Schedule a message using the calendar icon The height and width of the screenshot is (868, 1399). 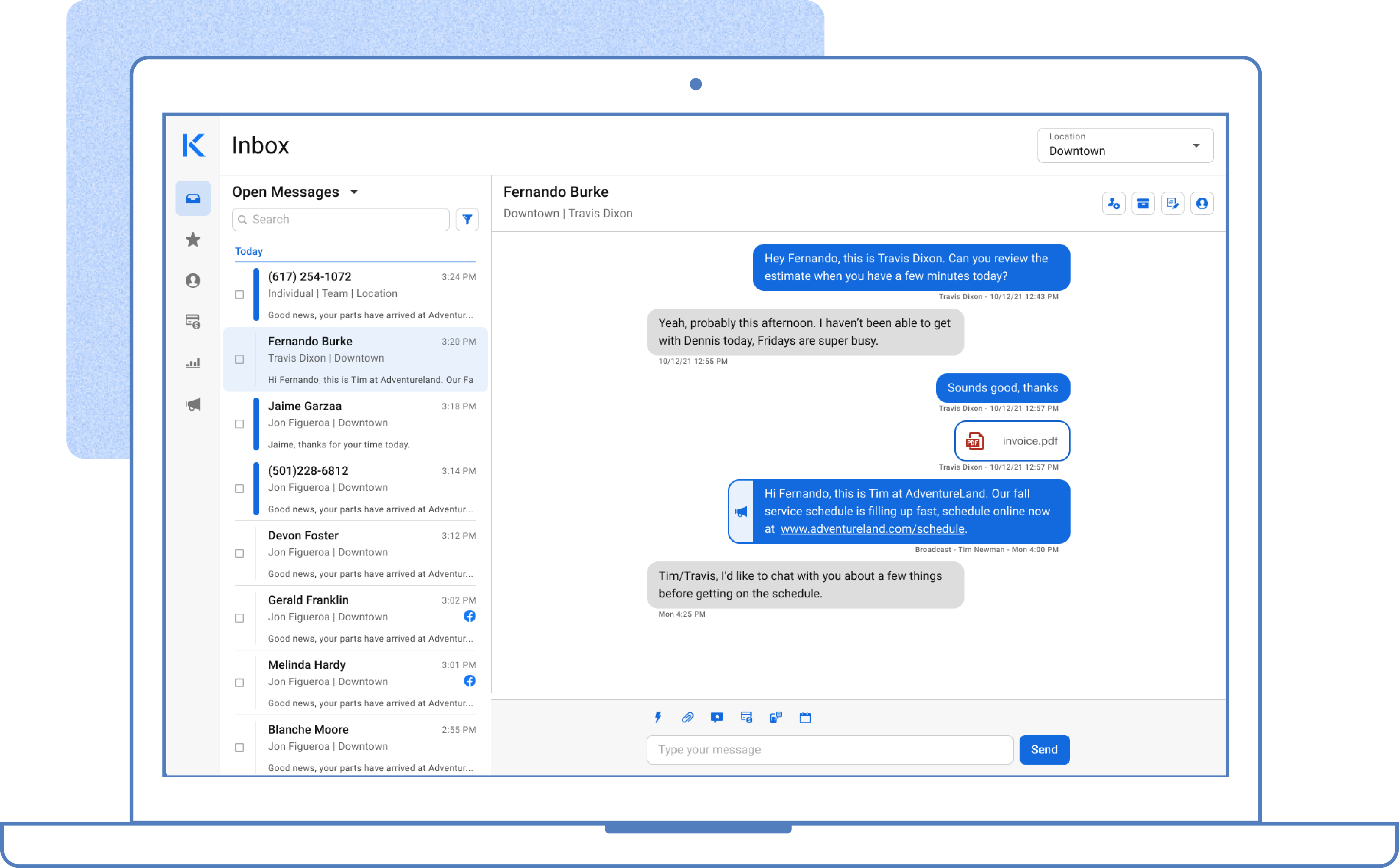pos(805,717)
